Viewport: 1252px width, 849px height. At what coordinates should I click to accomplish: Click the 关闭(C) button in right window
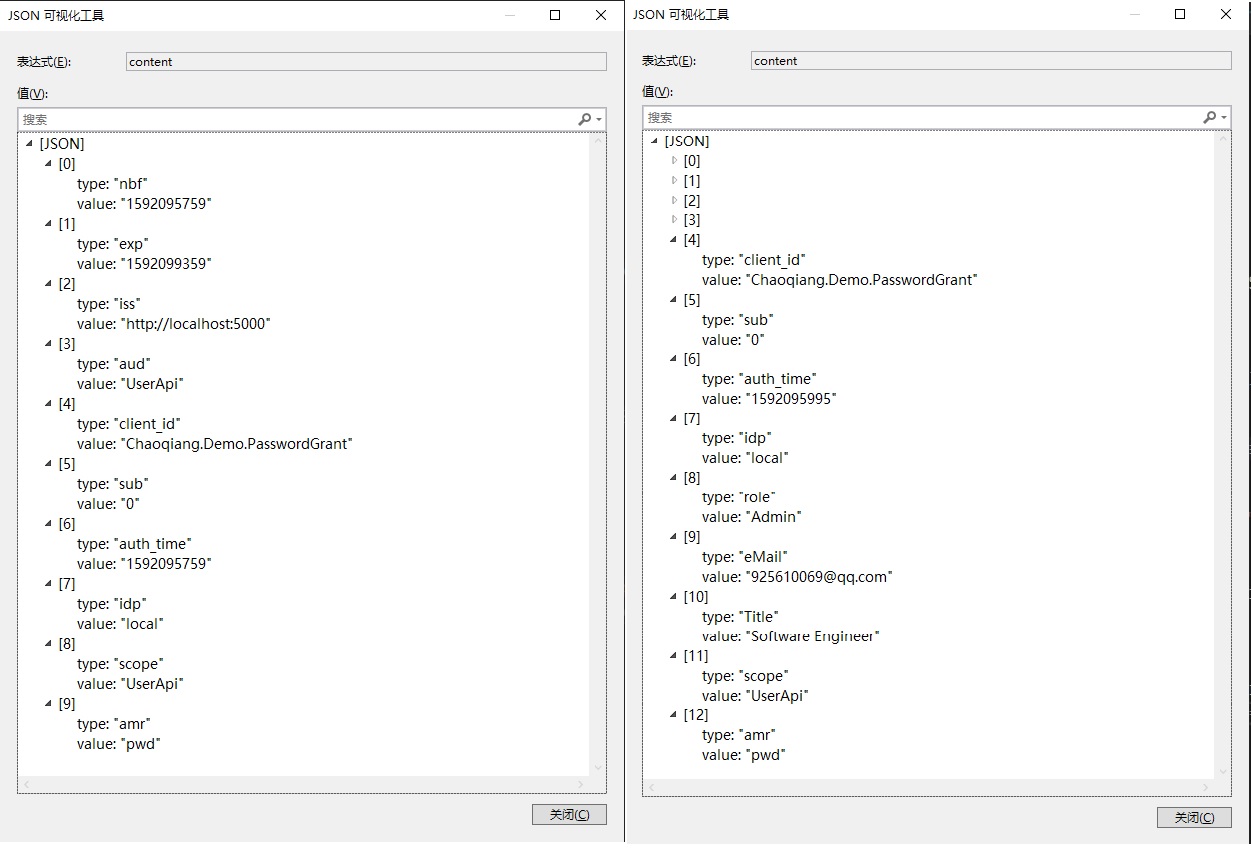click(1195, 817)
